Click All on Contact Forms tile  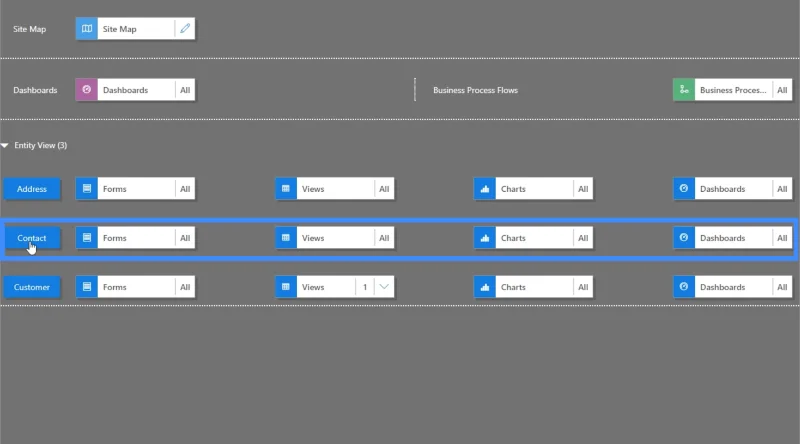[x=185, y=238]
